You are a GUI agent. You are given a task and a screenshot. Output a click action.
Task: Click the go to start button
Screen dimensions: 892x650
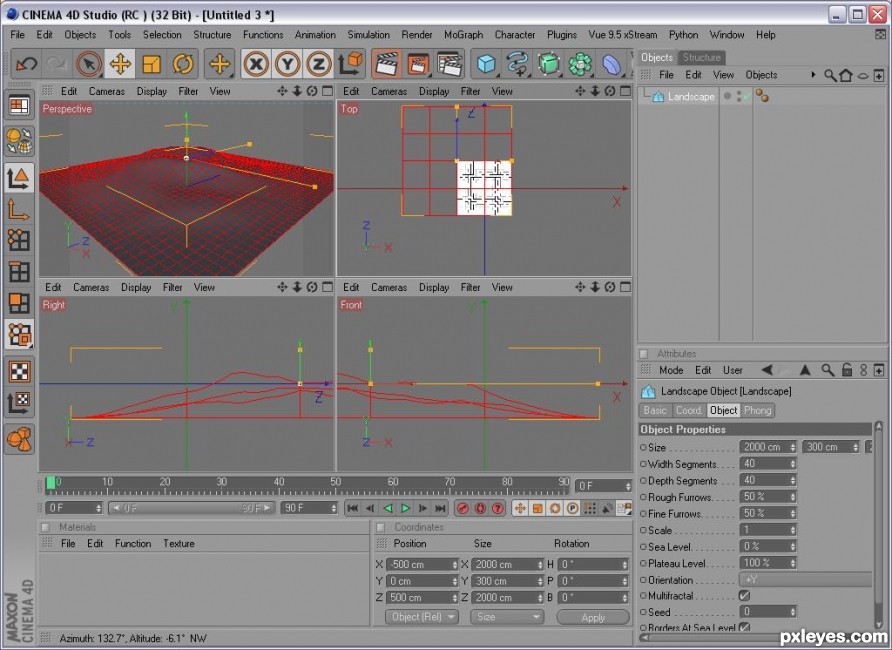(353, 508)
